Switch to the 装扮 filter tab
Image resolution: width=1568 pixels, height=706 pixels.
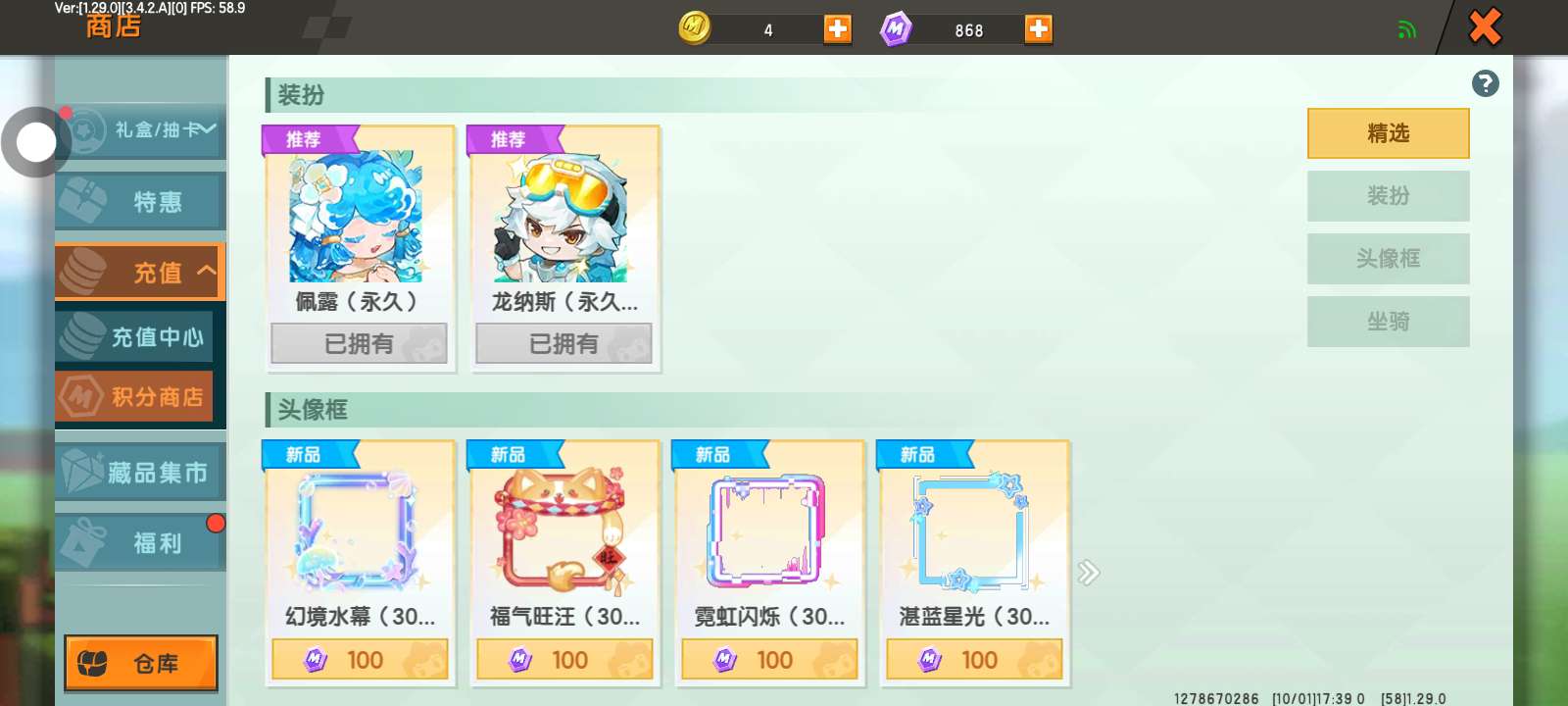(x=1388, y=196)
